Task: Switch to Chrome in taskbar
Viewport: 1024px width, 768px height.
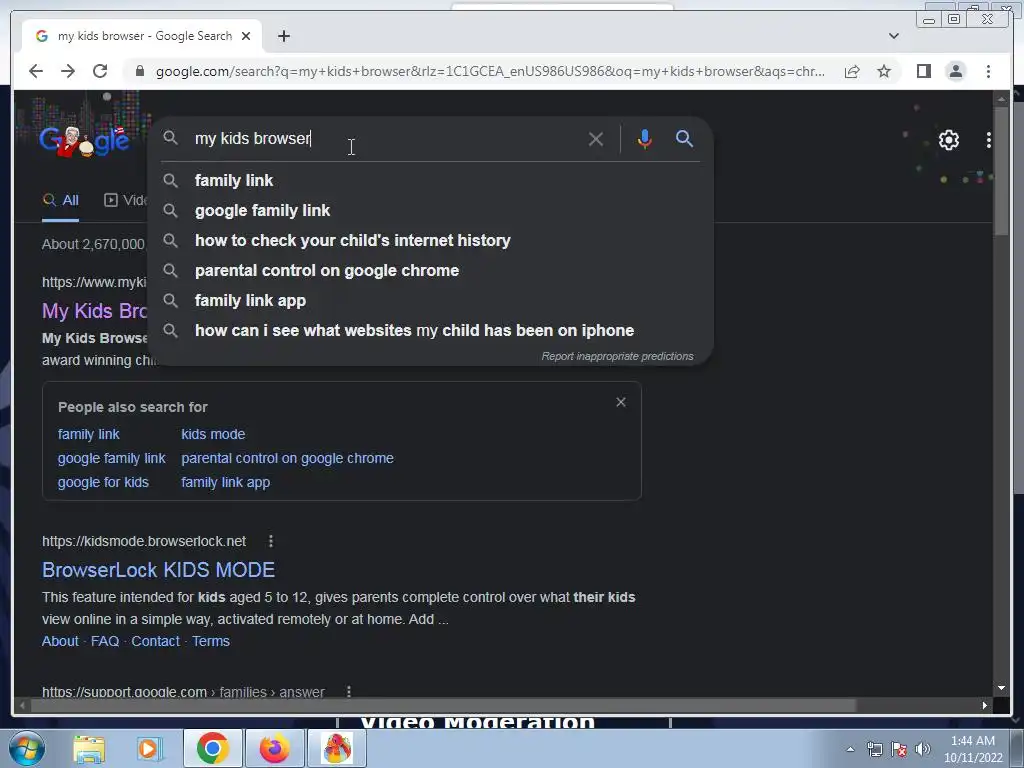Action: [212, 748]
